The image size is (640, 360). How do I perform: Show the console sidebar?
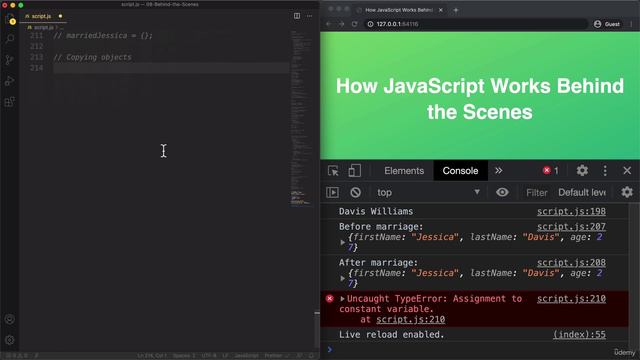pos(332,192)
